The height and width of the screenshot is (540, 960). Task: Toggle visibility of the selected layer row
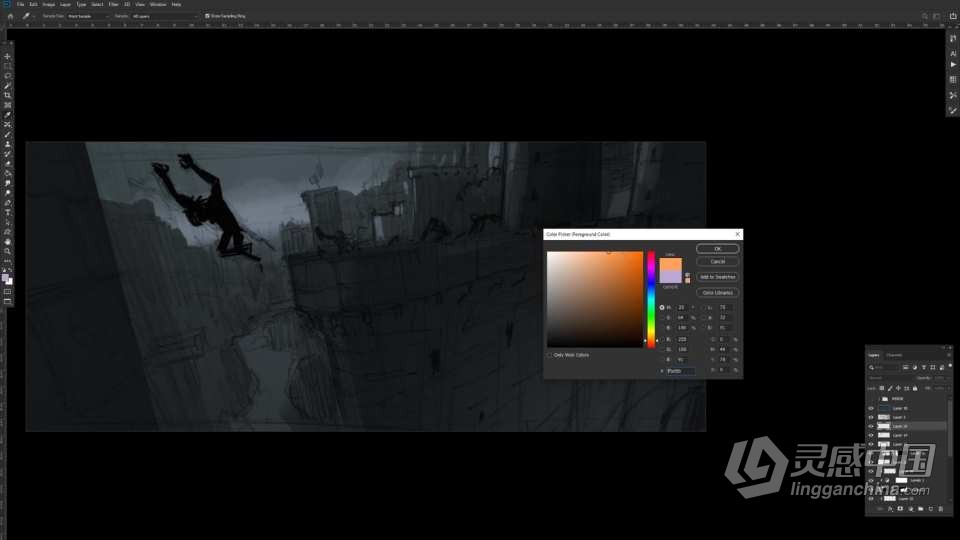pyautogui.click(x=871, y=426)
